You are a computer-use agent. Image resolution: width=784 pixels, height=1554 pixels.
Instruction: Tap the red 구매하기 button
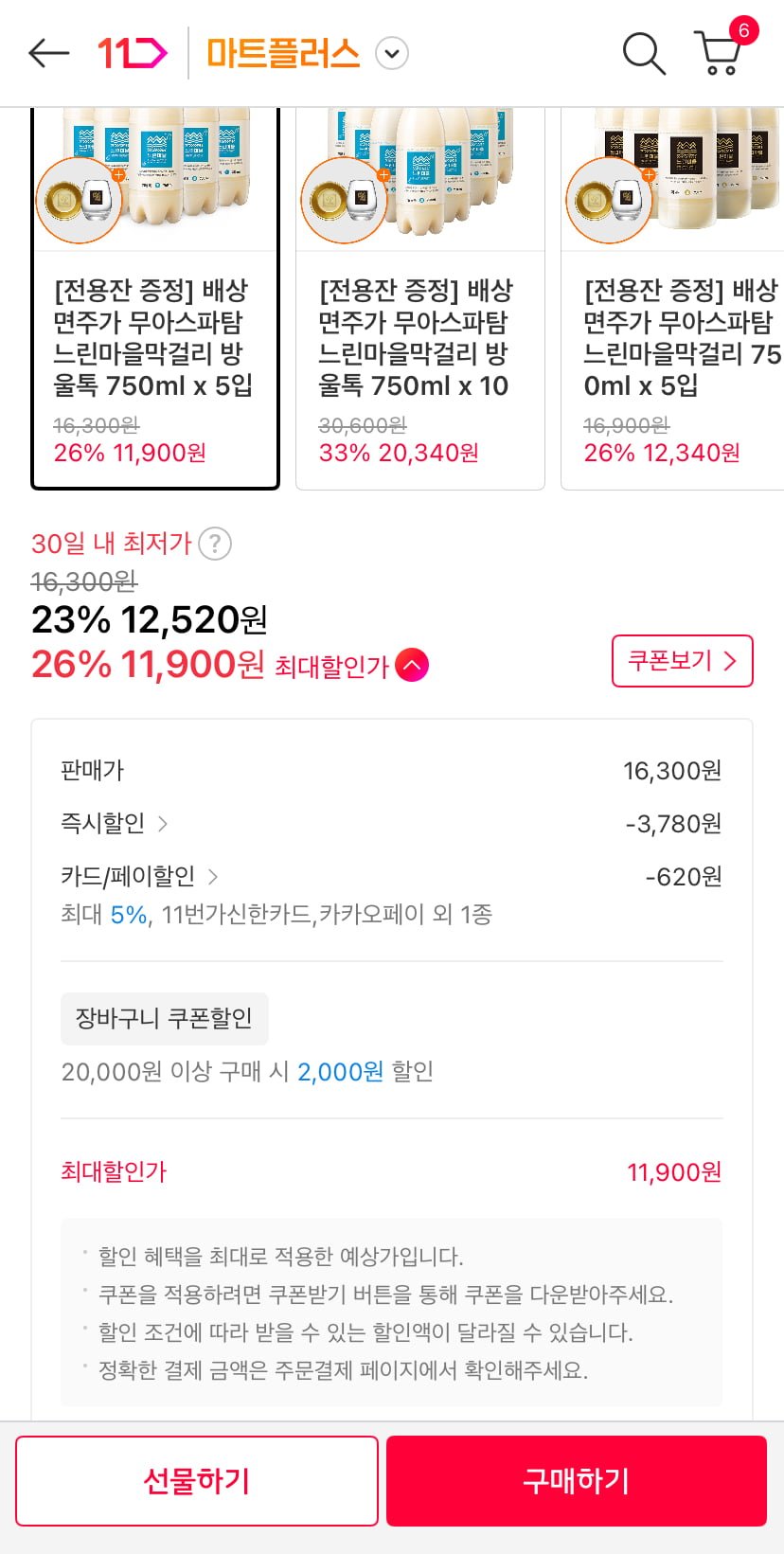576,1480
